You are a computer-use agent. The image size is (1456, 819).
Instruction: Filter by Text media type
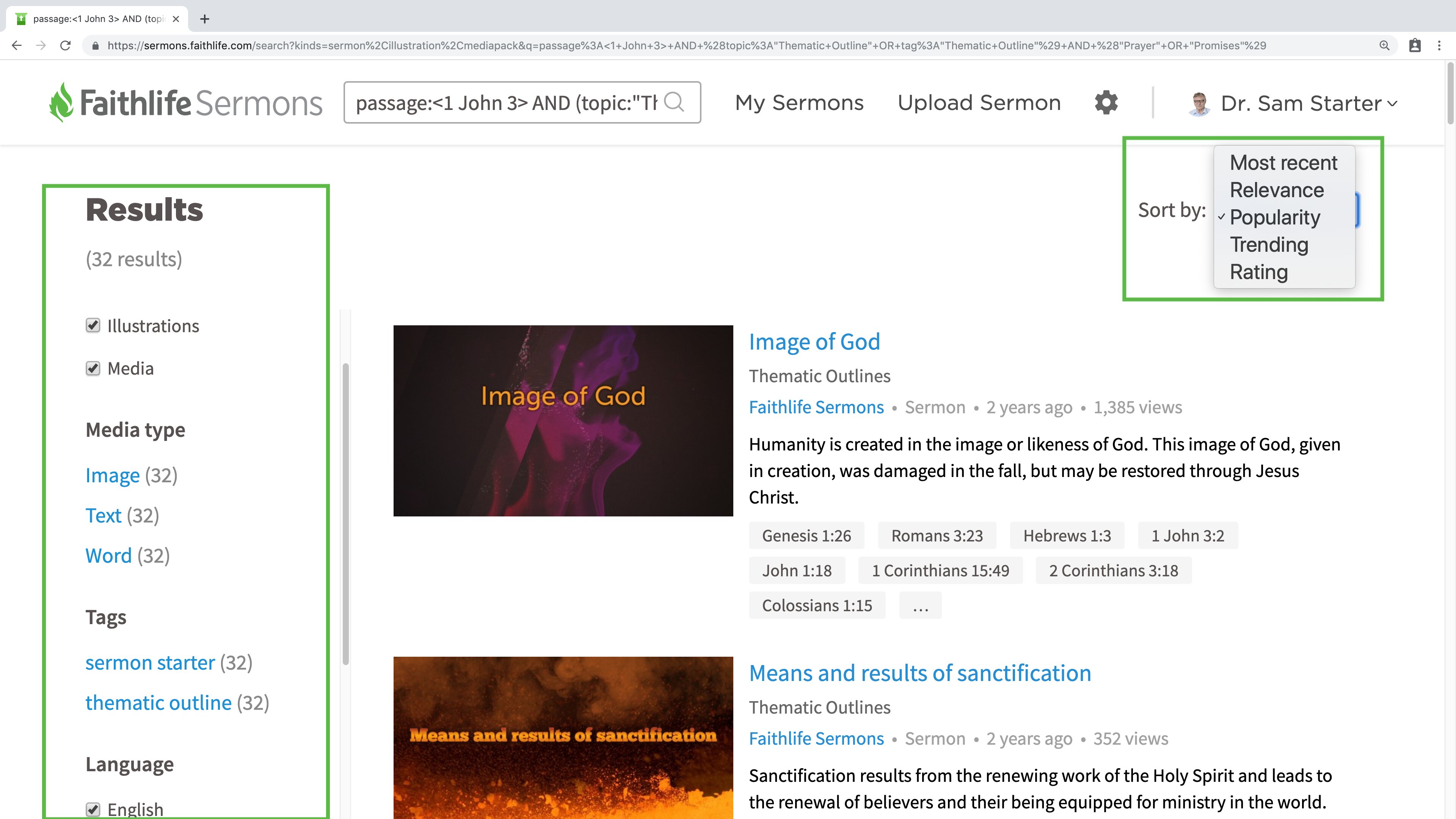pyautogui.click(x=103, y=516)
